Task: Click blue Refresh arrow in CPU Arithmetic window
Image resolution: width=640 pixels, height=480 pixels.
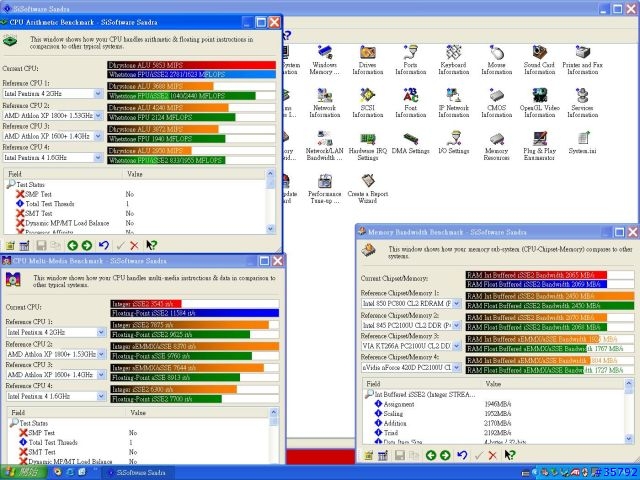Action: [x=104, y=245]
